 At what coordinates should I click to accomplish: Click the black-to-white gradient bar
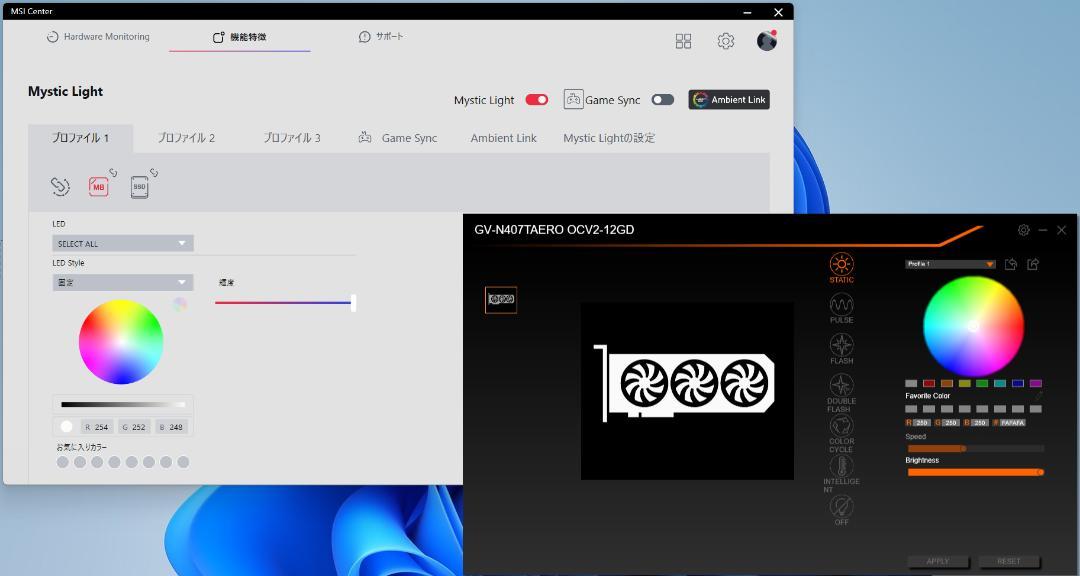pos(123,404)
